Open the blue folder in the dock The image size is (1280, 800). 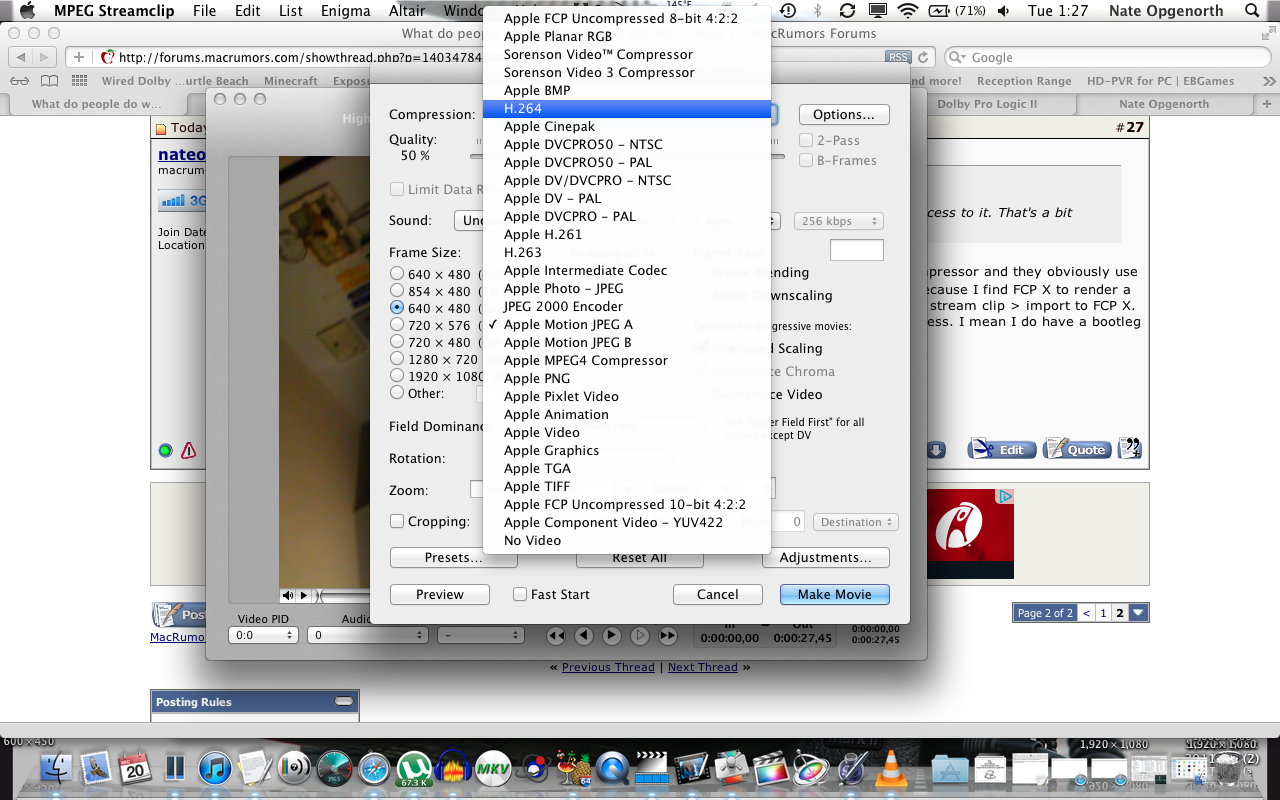949,769
